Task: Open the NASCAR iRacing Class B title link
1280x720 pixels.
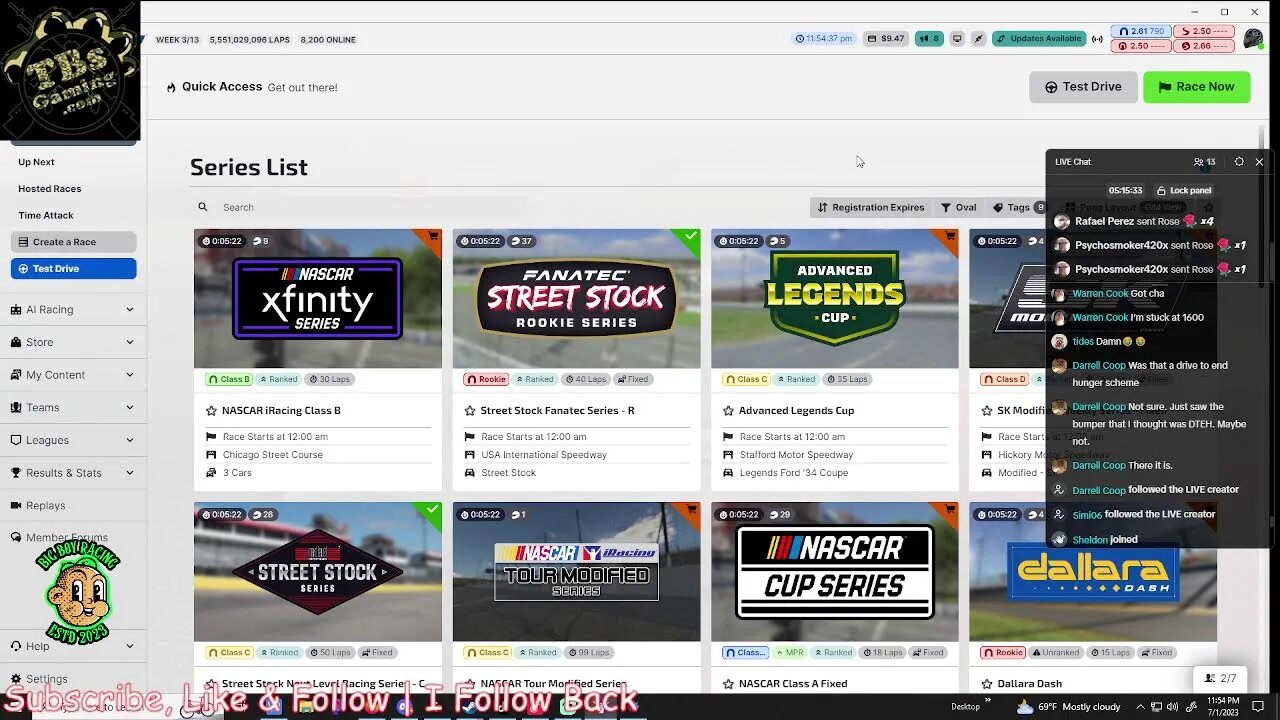Action: click(x=281, y=411)
